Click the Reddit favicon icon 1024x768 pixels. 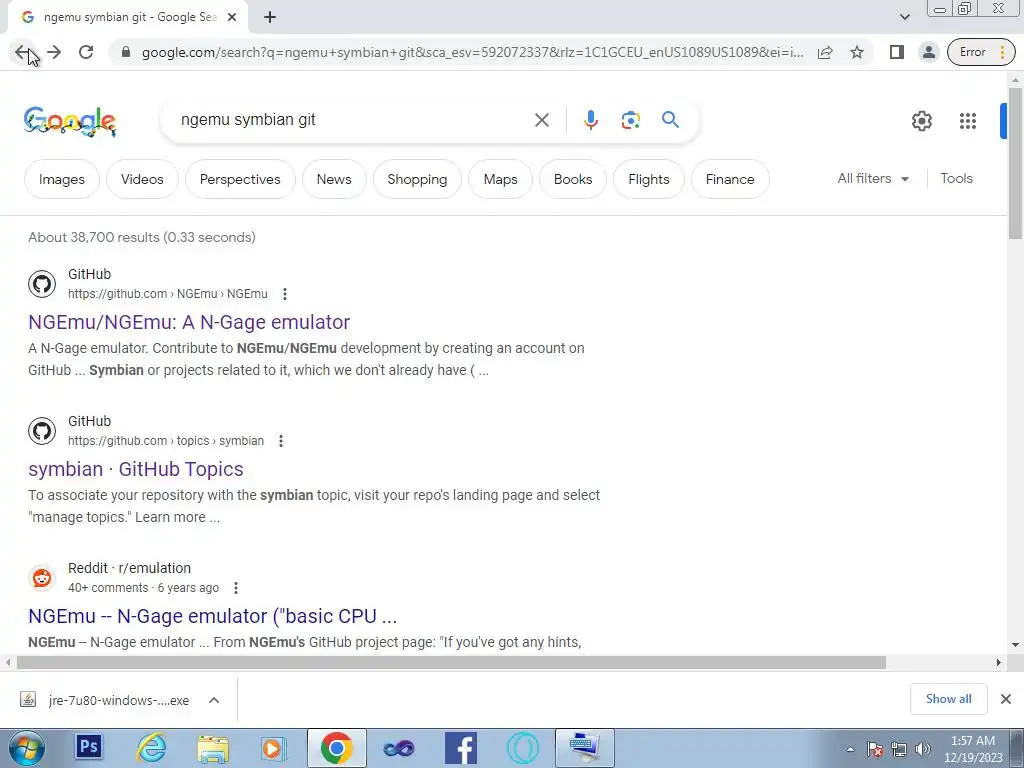pos(42,578)
